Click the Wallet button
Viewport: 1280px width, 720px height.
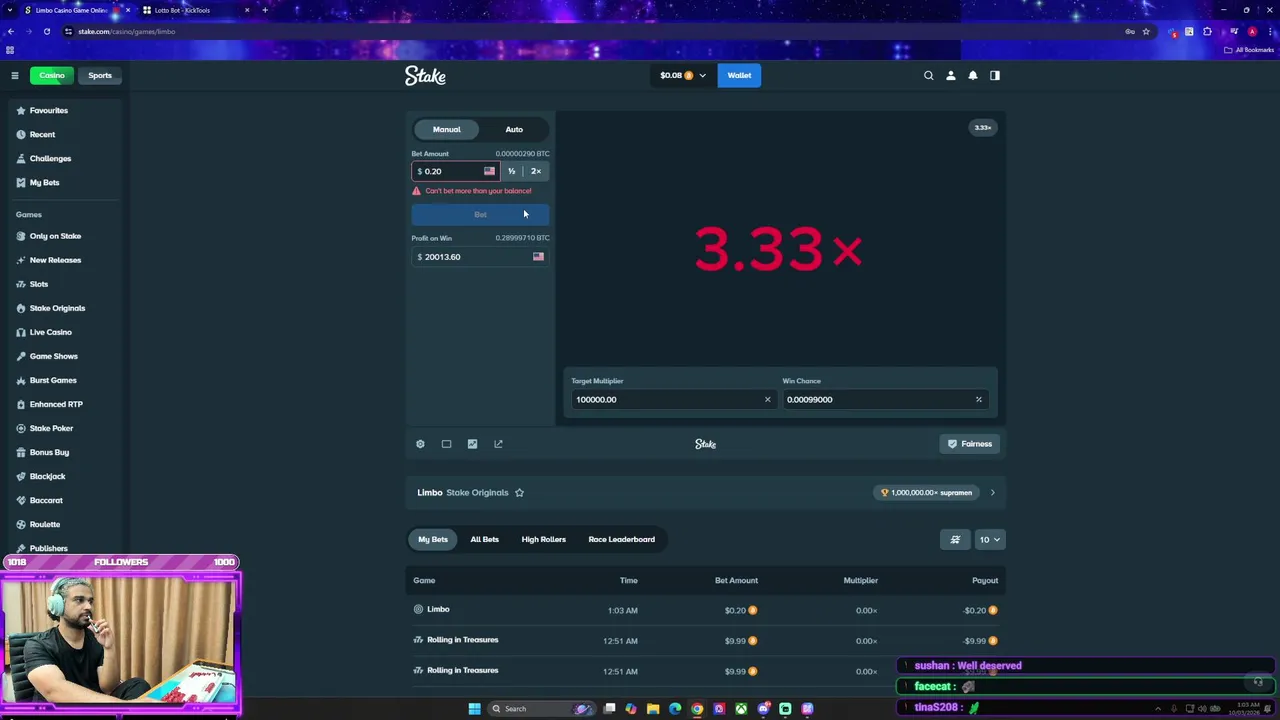(739, 75)
